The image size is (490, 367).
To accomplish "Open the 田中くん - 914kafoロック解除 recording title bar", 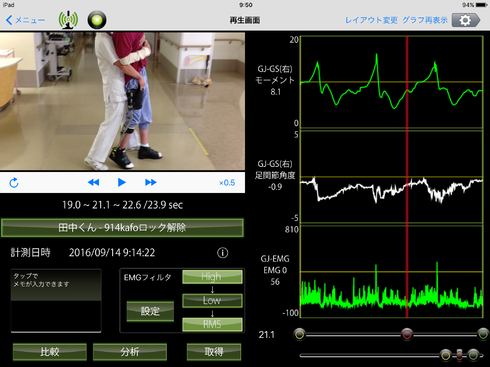I will pyautogui.click(x=122, y=228).
